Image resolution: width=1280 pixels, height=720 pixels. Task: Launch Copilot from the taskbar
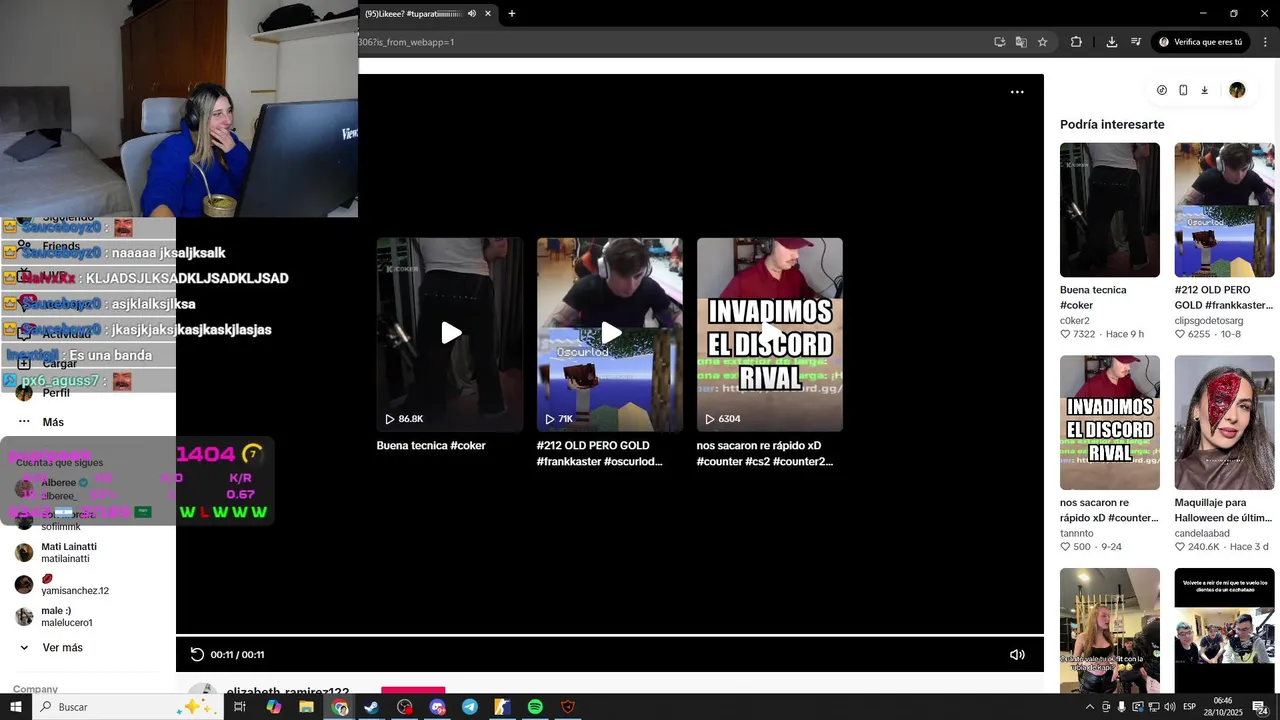273,707
